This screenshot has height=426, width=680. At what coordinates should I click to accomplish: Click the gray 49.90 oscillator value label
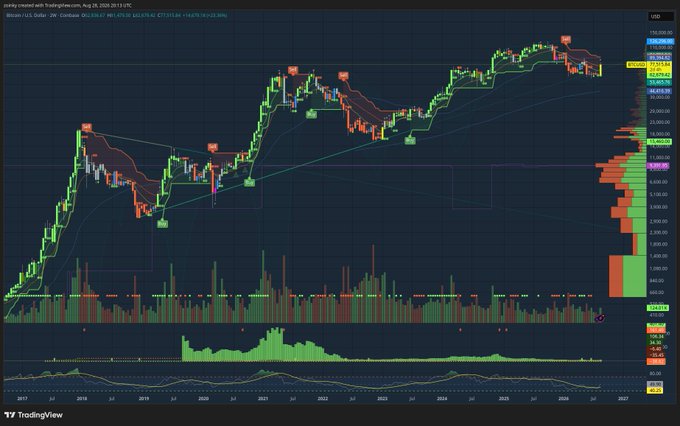point(655,384)
